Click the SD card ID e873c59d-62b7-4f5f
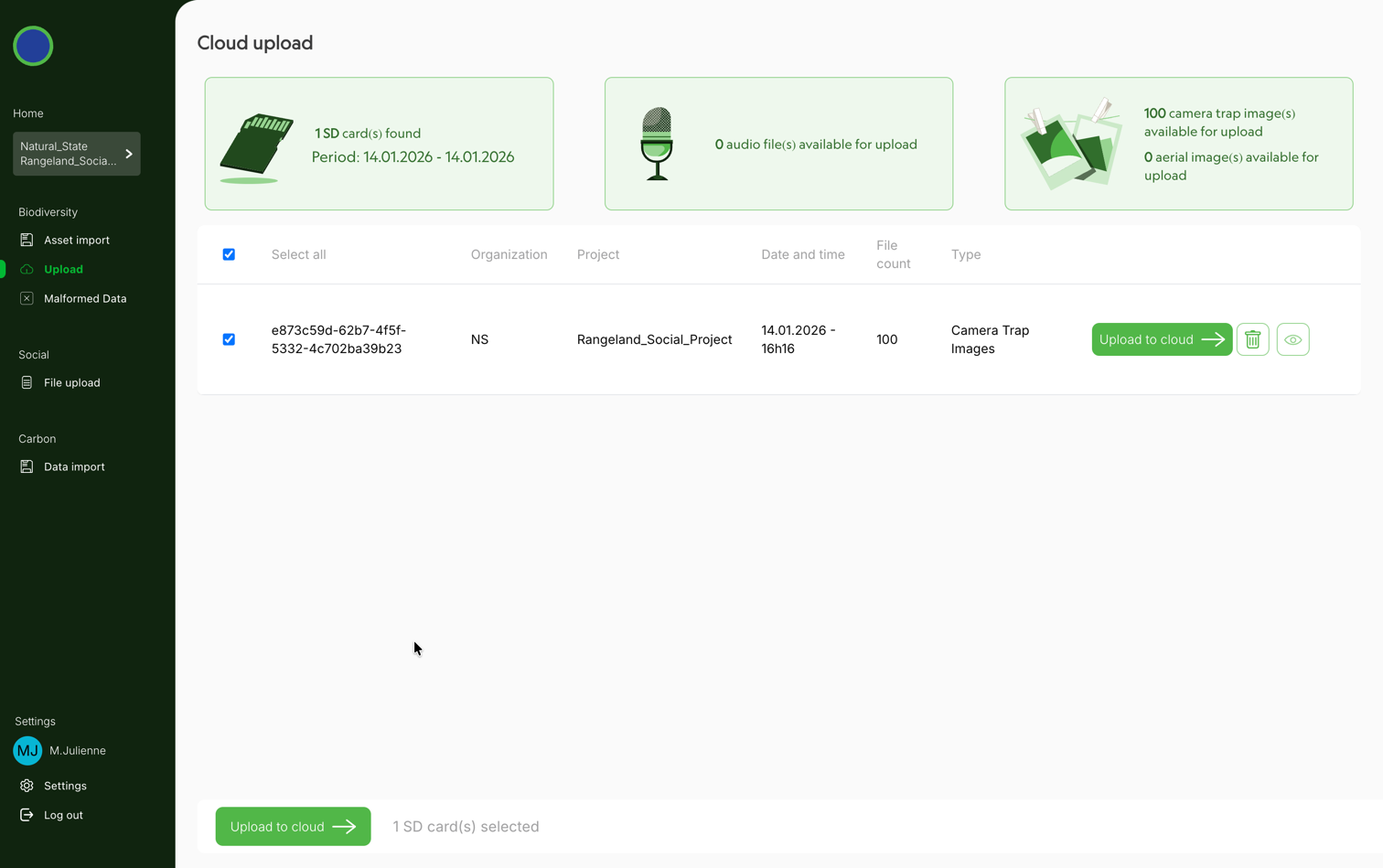 (x=338, y=339)
